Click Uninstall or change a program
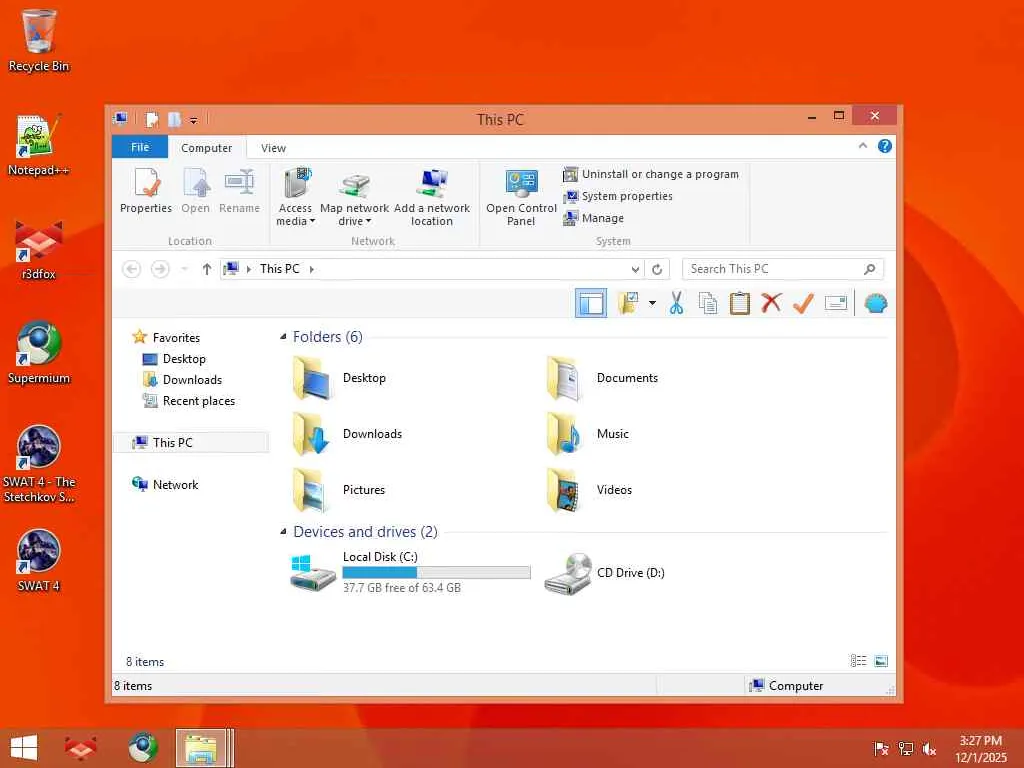The image size is (1024, 768). 651,174
